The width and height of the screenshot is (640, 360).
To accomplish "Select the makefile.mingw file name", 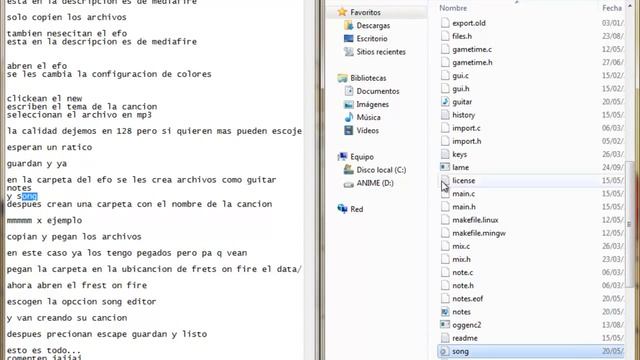I will tap(479, 233).
